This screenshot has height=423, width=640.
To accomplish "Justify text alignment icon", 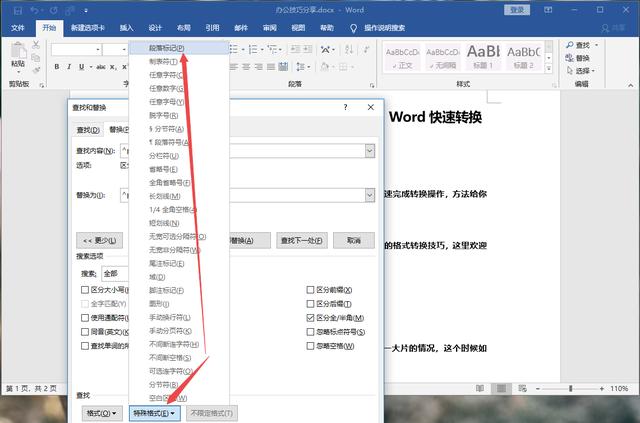I will point(271,67).
